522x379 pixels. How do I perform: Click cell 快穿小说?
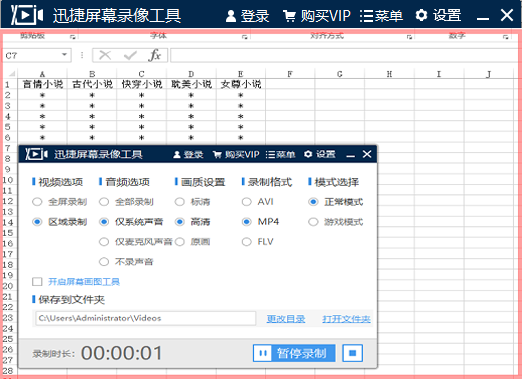(x=142, y=84)
